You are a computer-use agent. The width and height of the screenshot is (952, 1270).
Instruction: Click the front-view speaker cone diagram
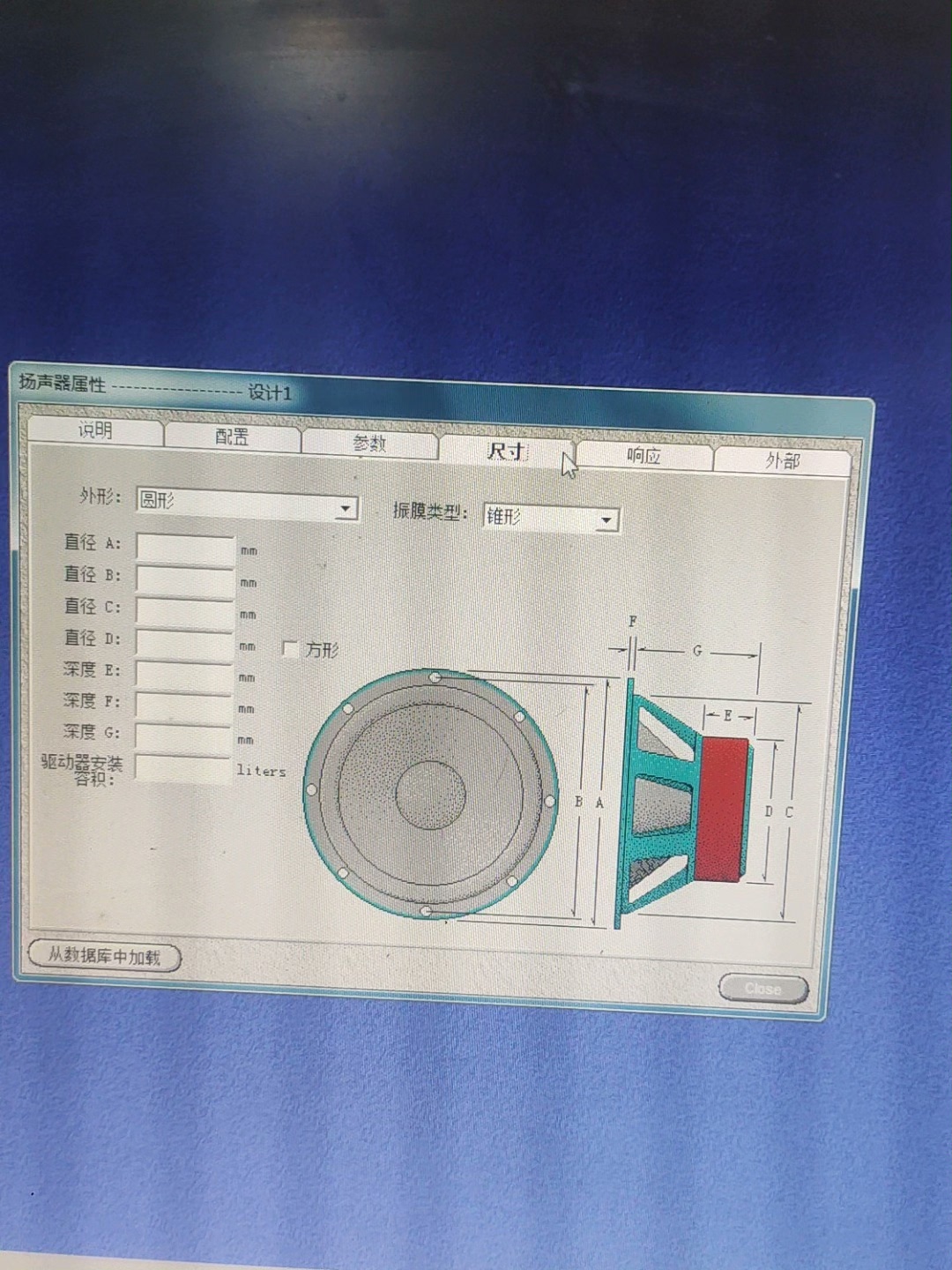pyautogui.click(x=431, y=794)
